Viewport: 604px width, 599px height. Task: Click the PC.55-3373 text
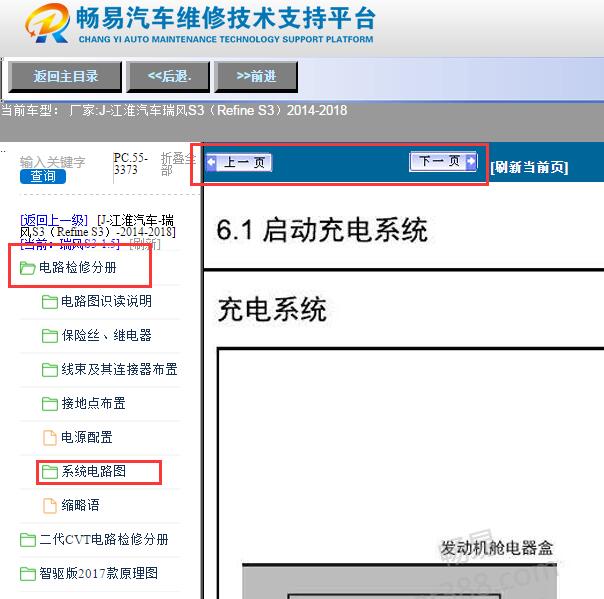131,164
